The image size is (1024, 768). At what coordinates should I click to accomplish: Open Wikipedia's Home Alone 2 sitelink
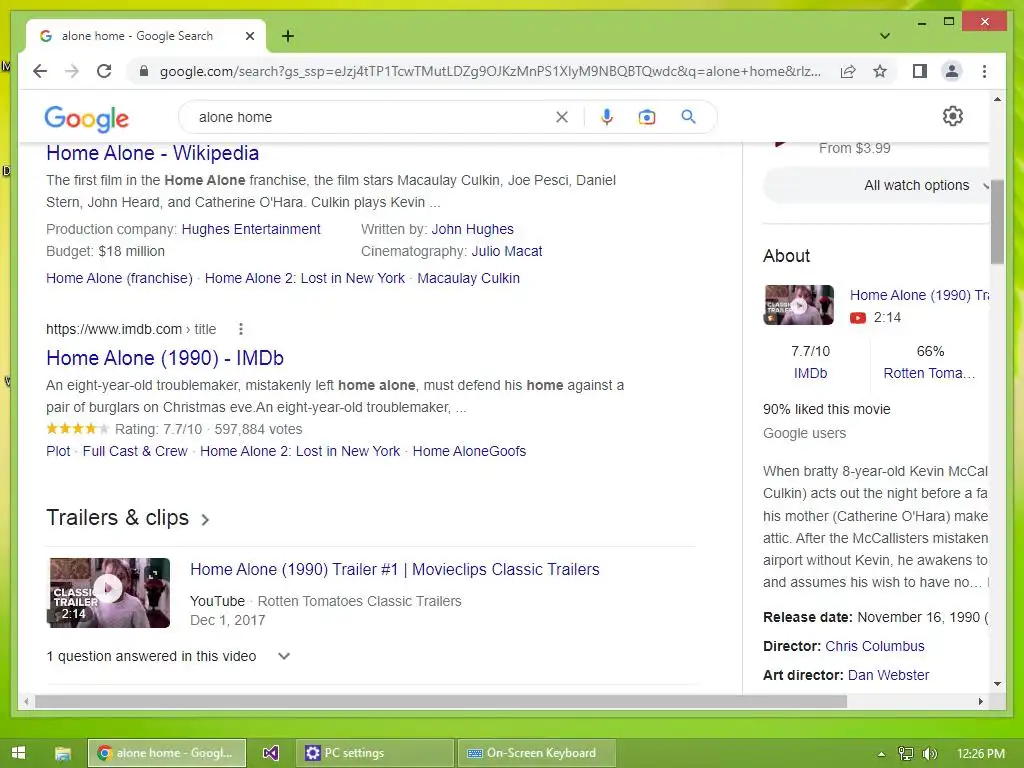[304, 278]
